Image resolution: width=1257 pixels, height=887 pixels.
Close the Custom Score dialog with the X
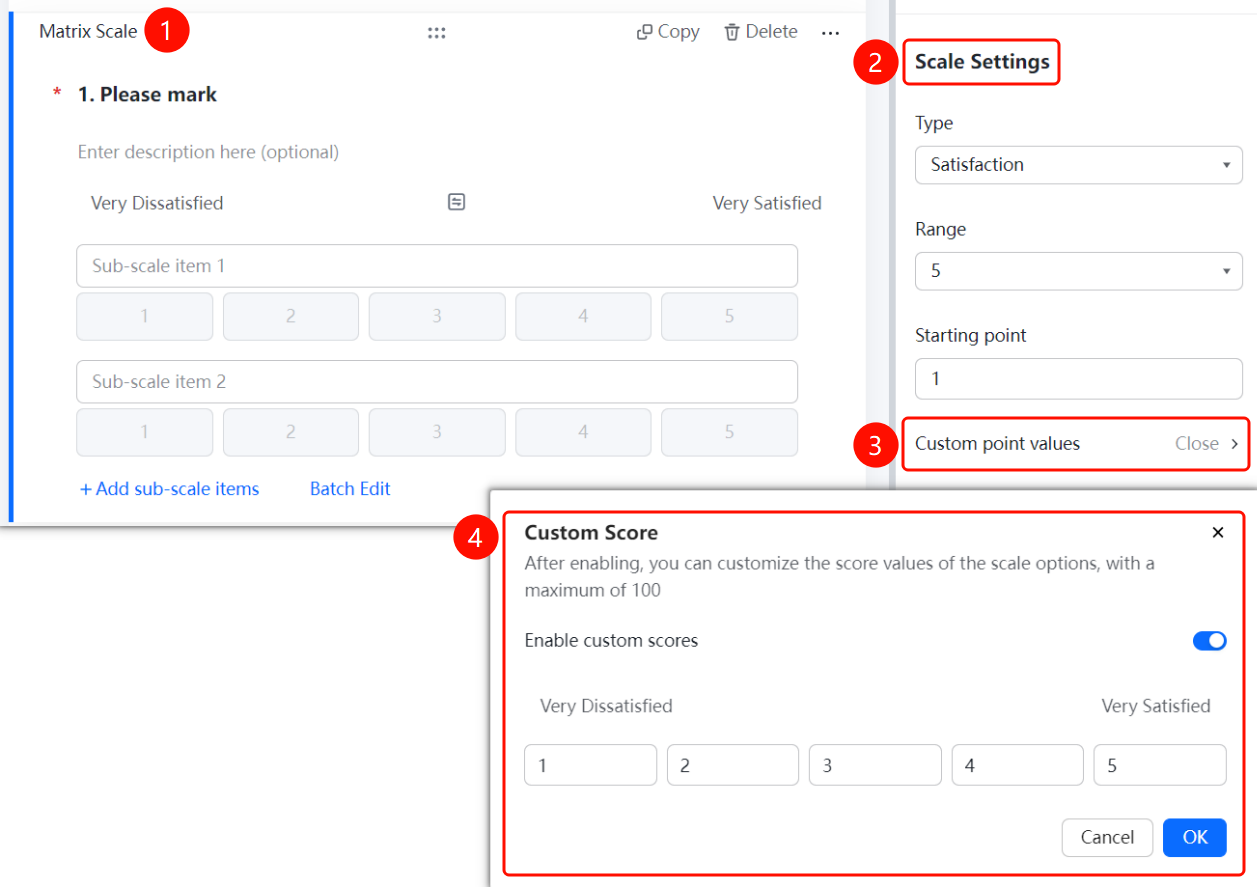click(x=1217, y=532)
